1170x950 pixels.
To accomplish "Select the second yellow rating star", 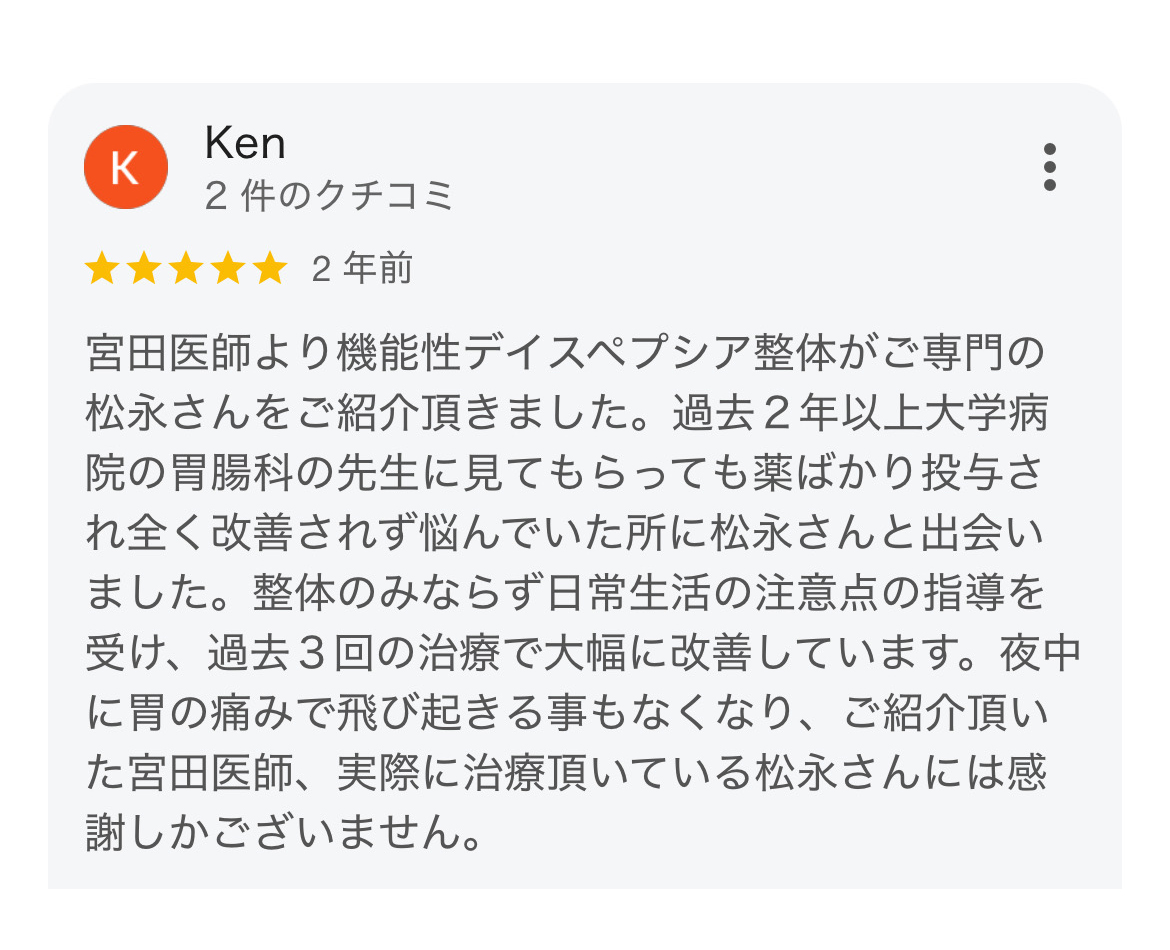I will pyautogui.click(x=143, y=269).
